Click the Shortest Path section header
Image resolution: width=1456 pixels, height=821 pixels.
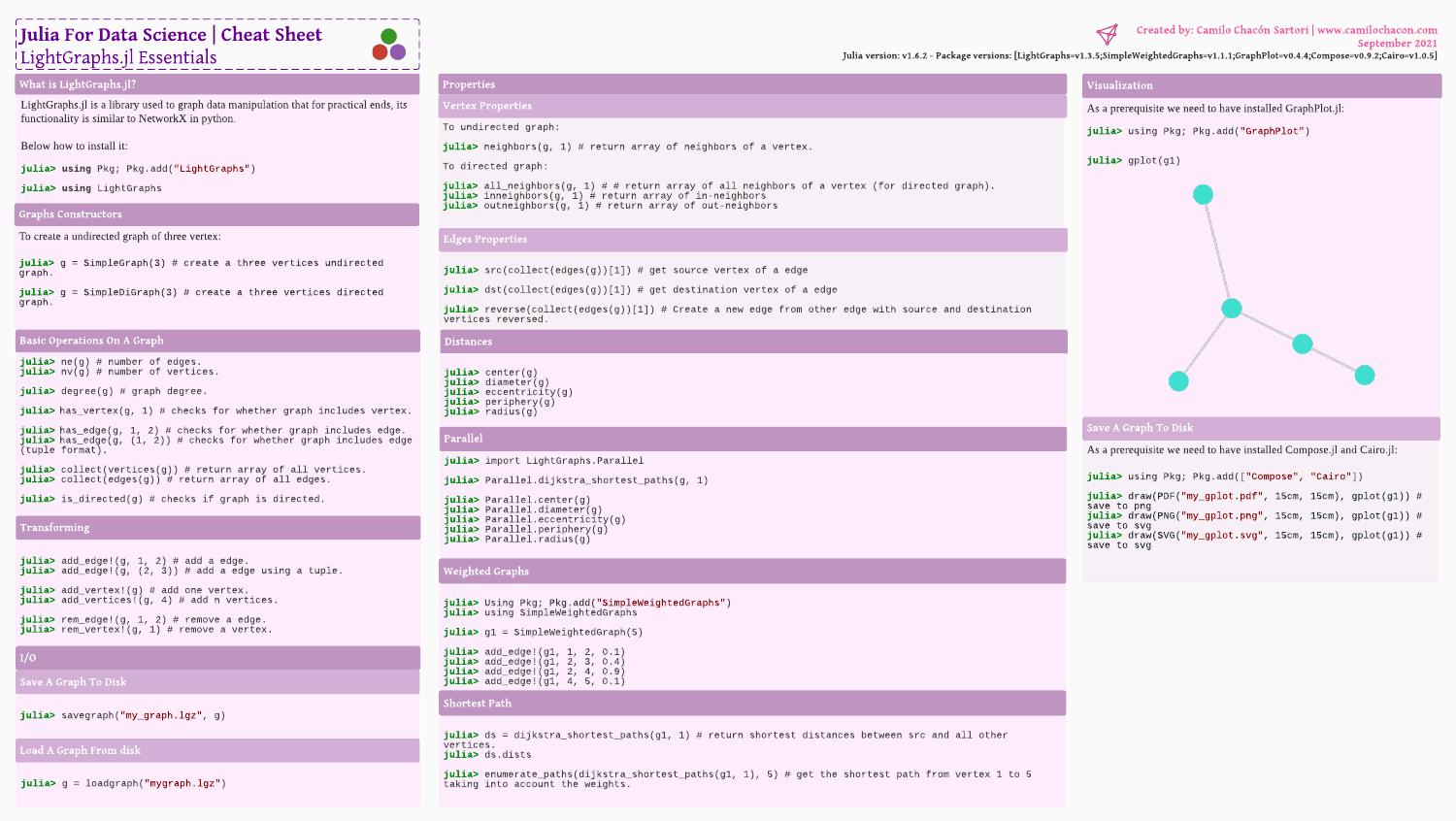point(478,704)
